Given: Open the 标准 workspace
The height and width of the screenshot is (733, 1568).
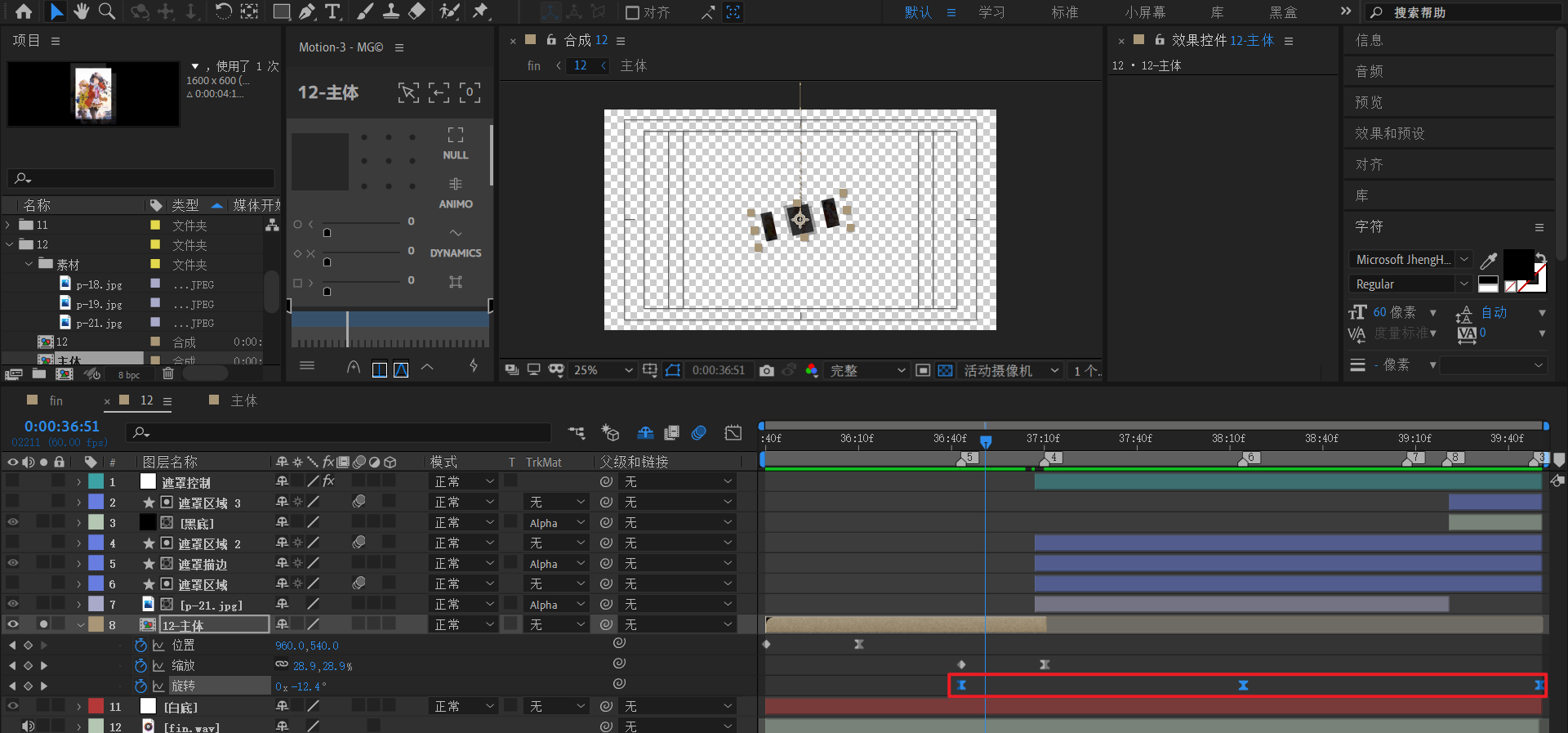Looking at the screenshot, I should click(1064, 12).
